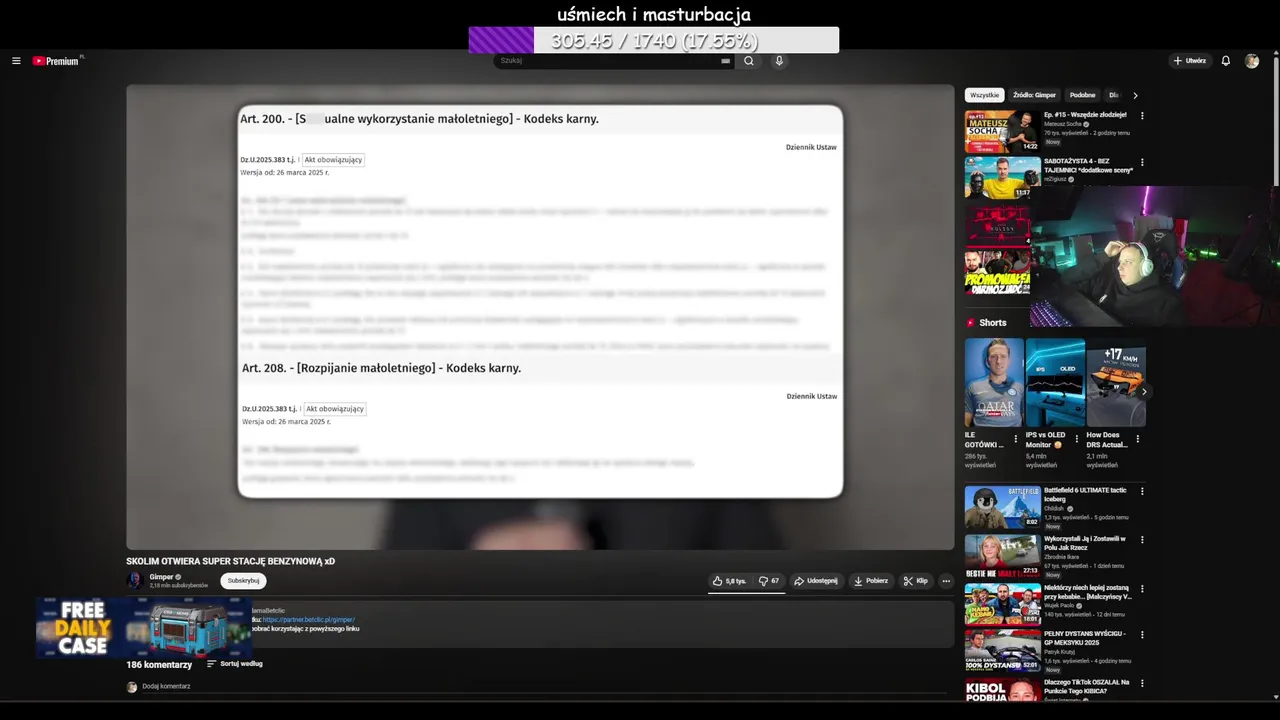Open the account avatar menu
The image size is (1280, 720).
point(1252,61)
